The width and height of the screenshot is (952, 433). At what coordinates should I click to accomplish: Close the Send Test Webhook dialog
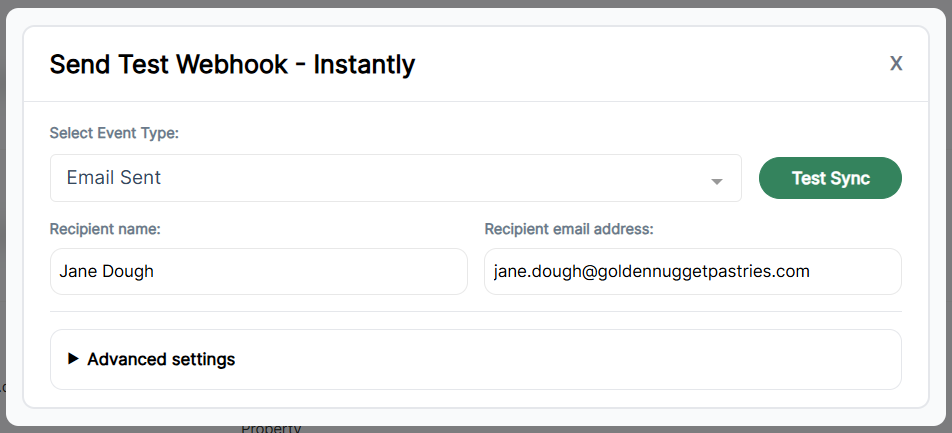coord(896,64)
